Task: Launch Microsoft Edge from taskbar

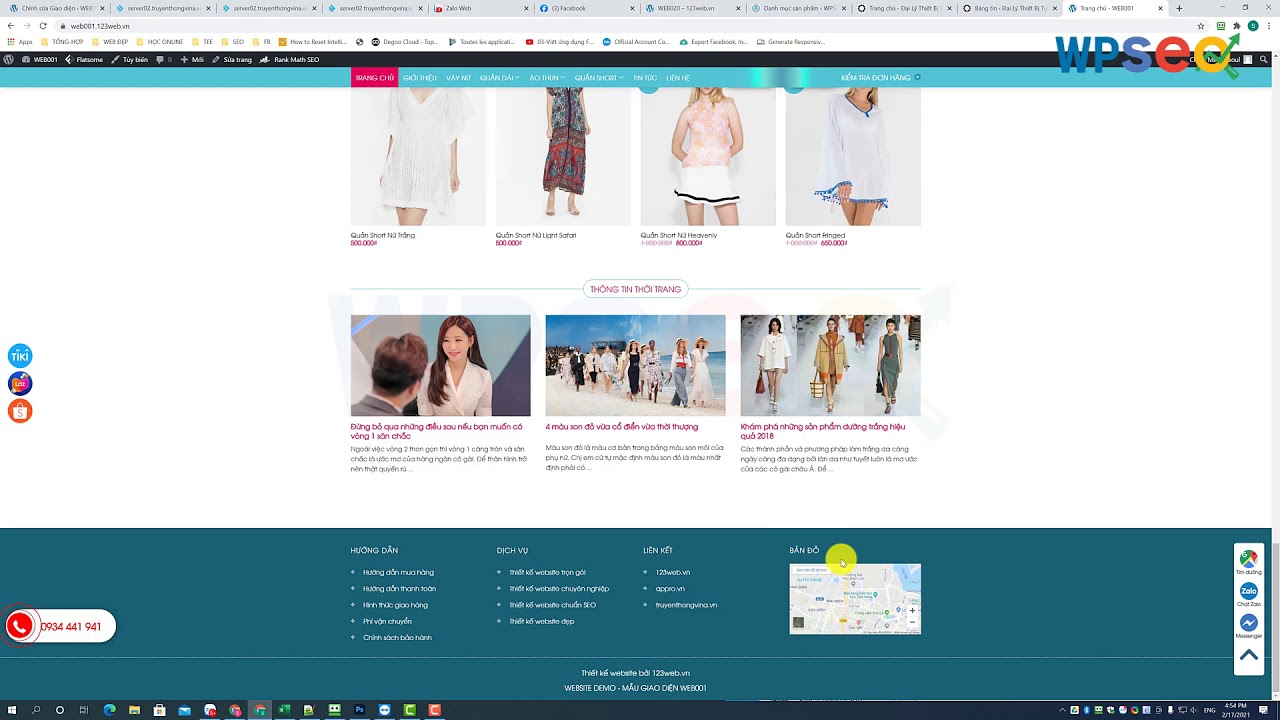Action: (x=109, y=710)
